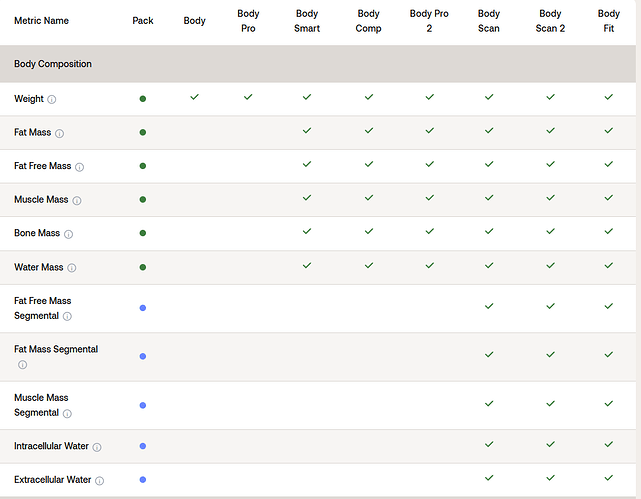Click the Extracellular Water metric label
The width and height of the screenshot is (641, 499).
tap(52, 479)
